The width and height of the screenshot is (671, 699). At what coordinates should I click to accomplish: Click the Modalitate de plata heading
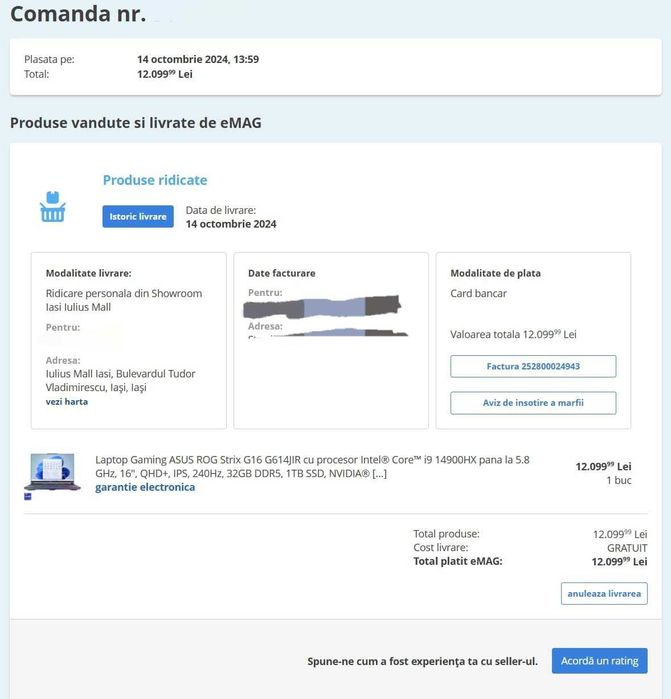(x=495, y=273)
